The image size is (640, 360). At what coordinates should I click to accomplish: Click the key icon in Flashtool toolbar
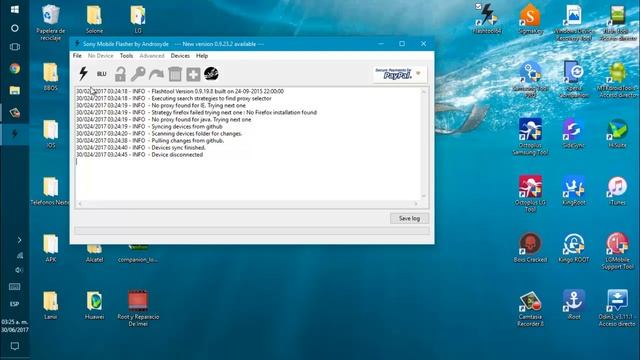pyautogui.click(x=138, y=74)
